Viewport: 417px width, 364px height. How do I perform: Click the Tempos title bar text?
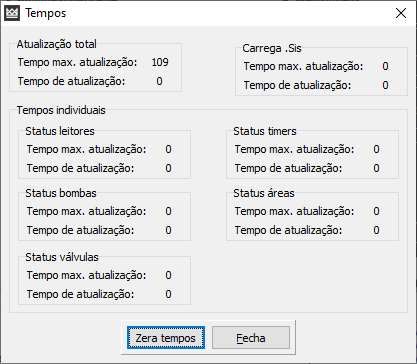coord(46,13)
